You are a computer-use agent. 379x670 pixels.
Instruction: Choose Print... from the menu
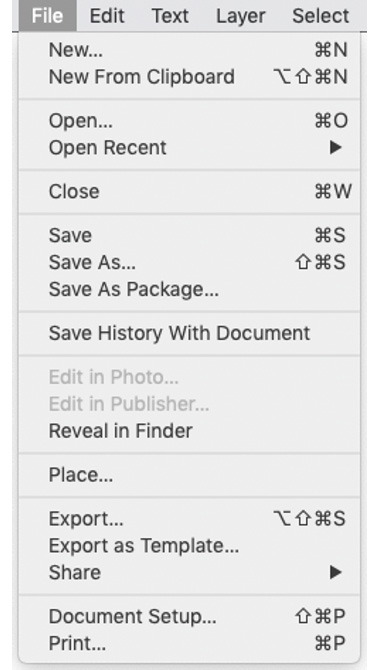tap(189, 643)
